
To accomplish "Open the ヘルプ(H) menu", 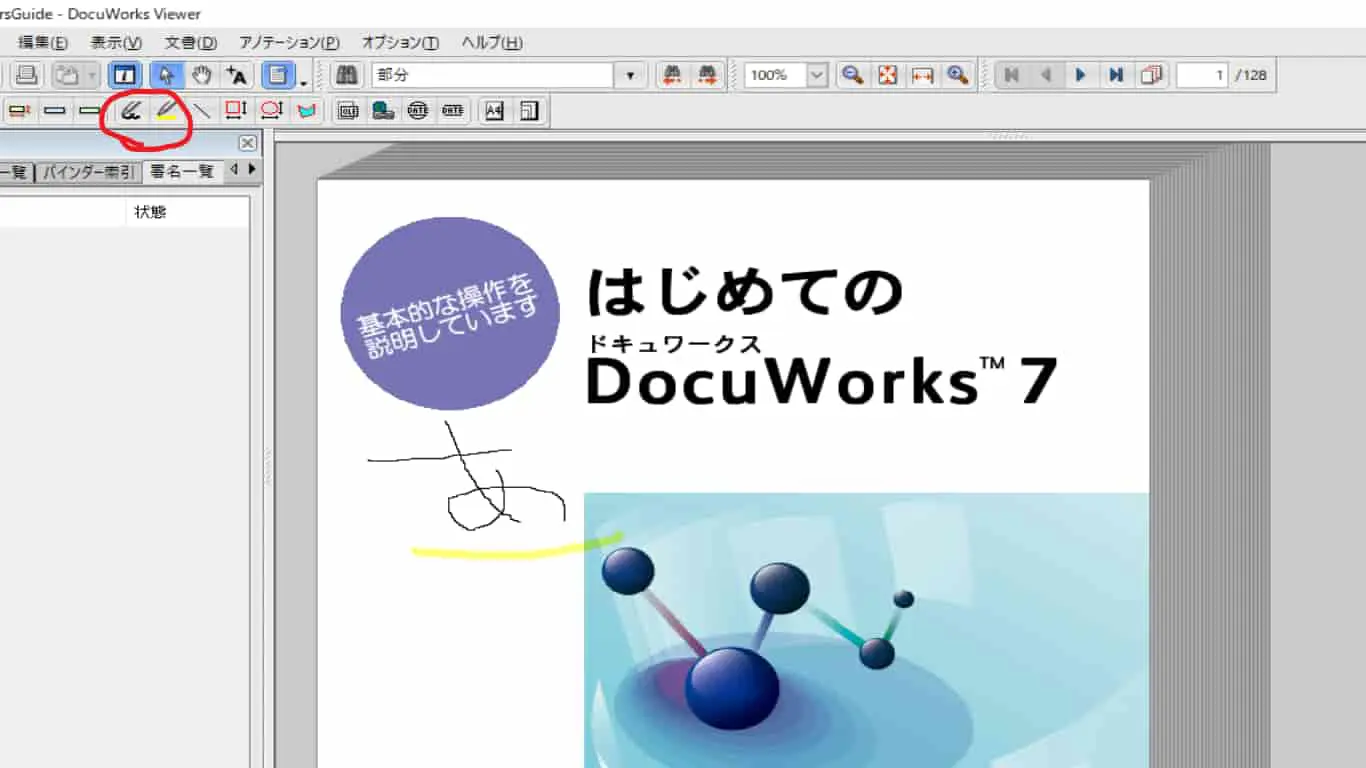I will coord(491,42).
